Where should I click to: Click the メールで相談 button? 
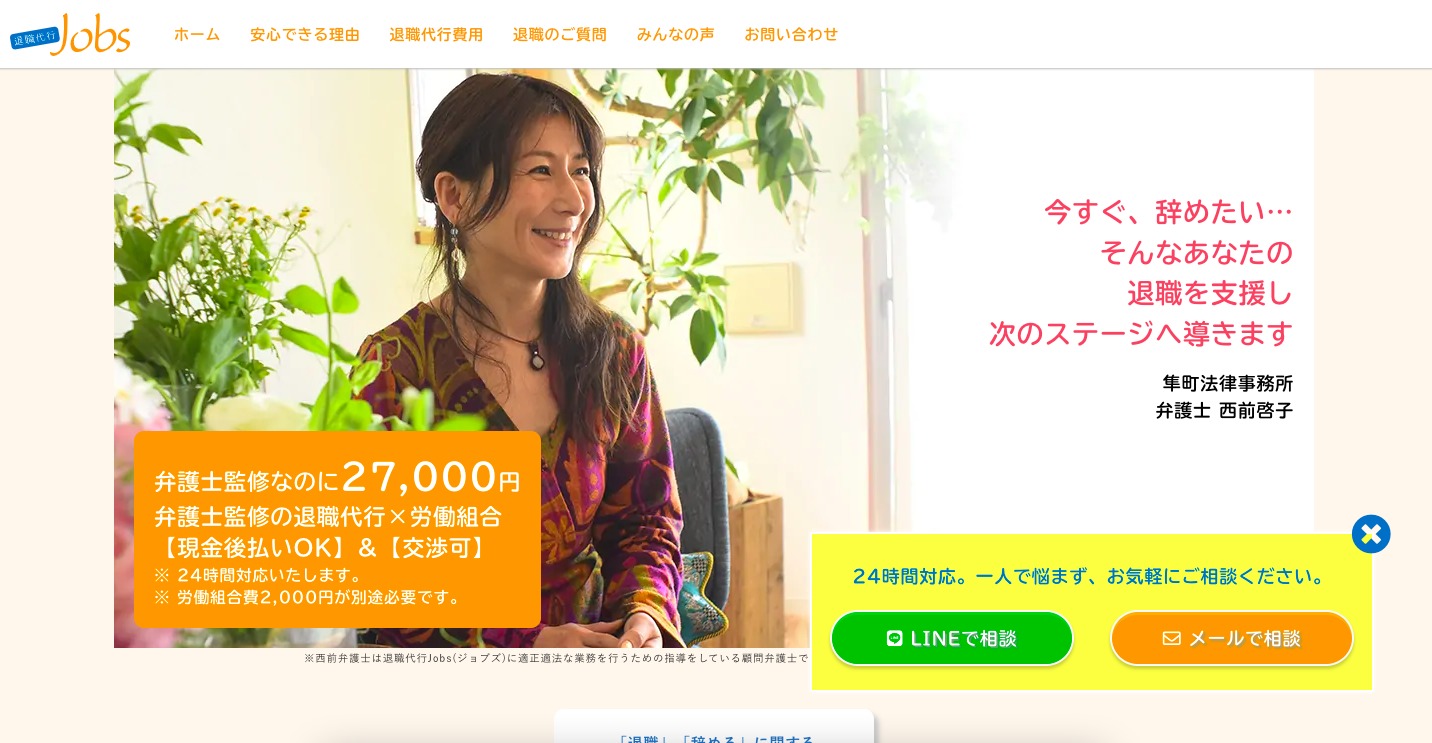click(x=1232, y=638)
